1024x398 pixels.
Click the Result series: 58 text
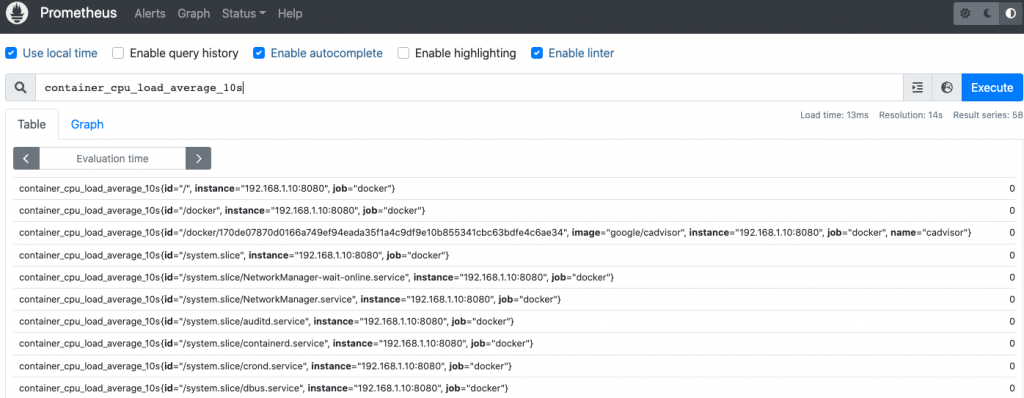coord(987,115)
